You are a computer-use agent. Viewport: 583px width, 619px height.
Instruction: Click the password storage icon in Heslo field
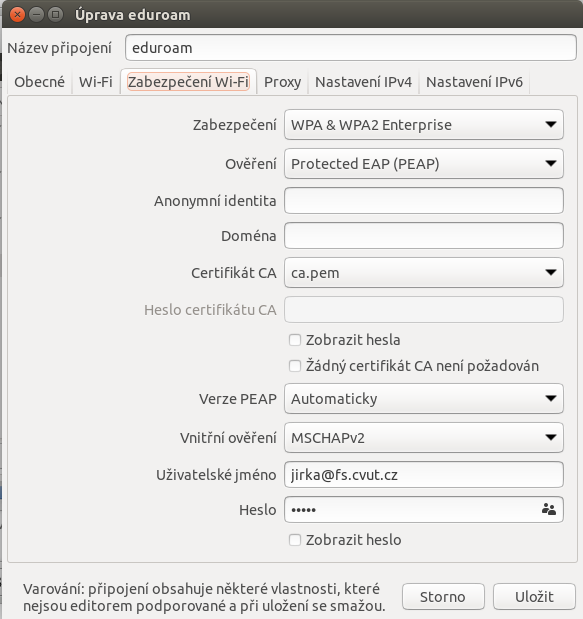549,510
